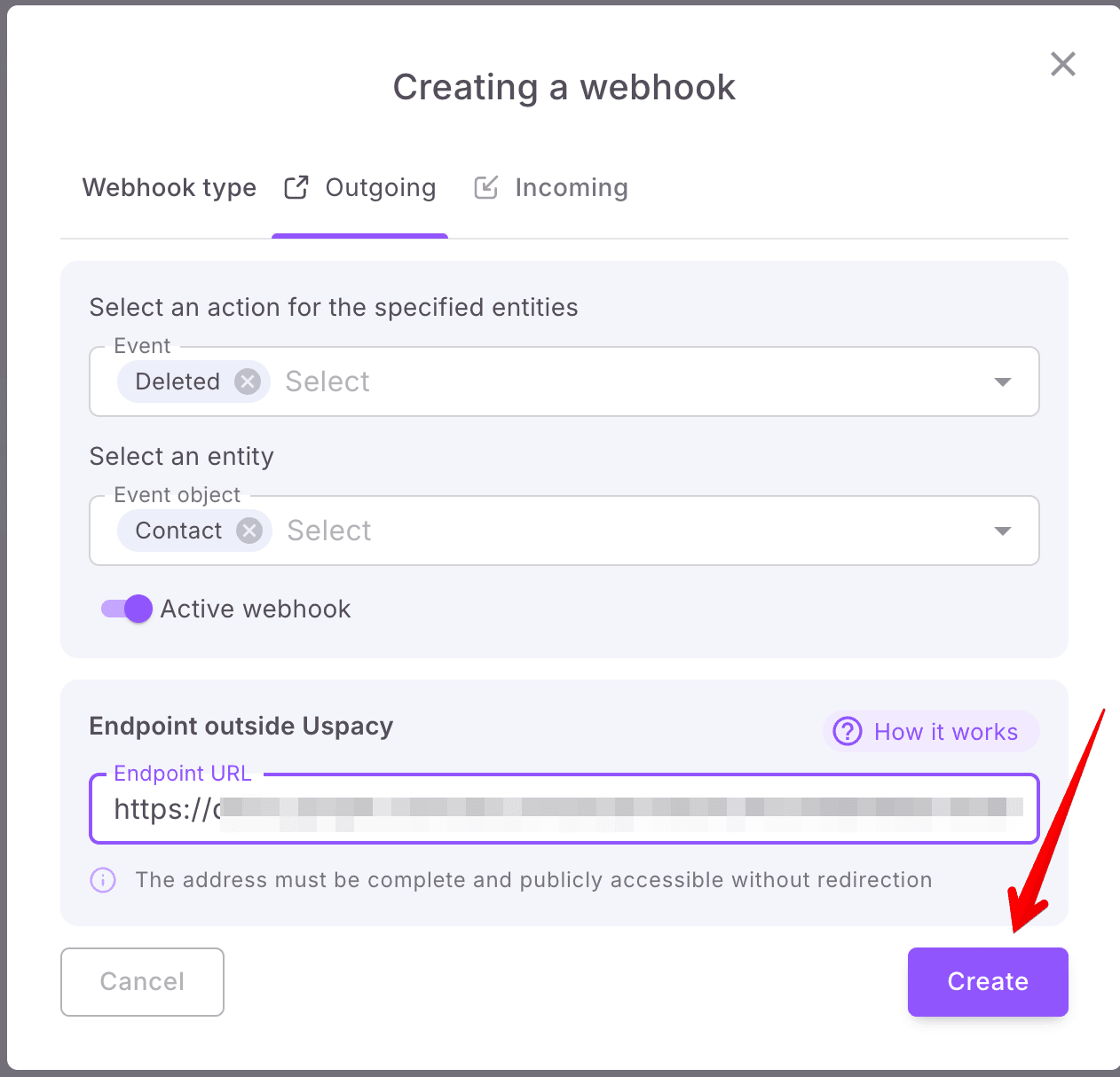Disable the Active webhook switch

pos(127,609)
